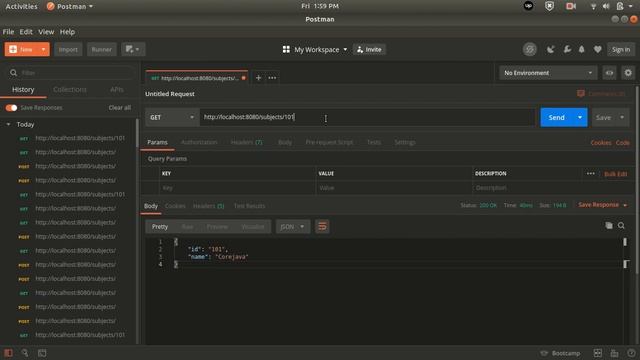
Task: Open the wrench settings icon
Action: coord(567,49)
